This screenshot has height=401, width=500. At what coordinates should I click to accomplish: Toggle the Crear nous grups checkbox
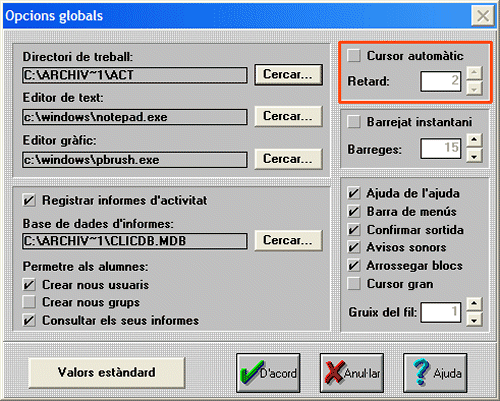click(29, 302)
